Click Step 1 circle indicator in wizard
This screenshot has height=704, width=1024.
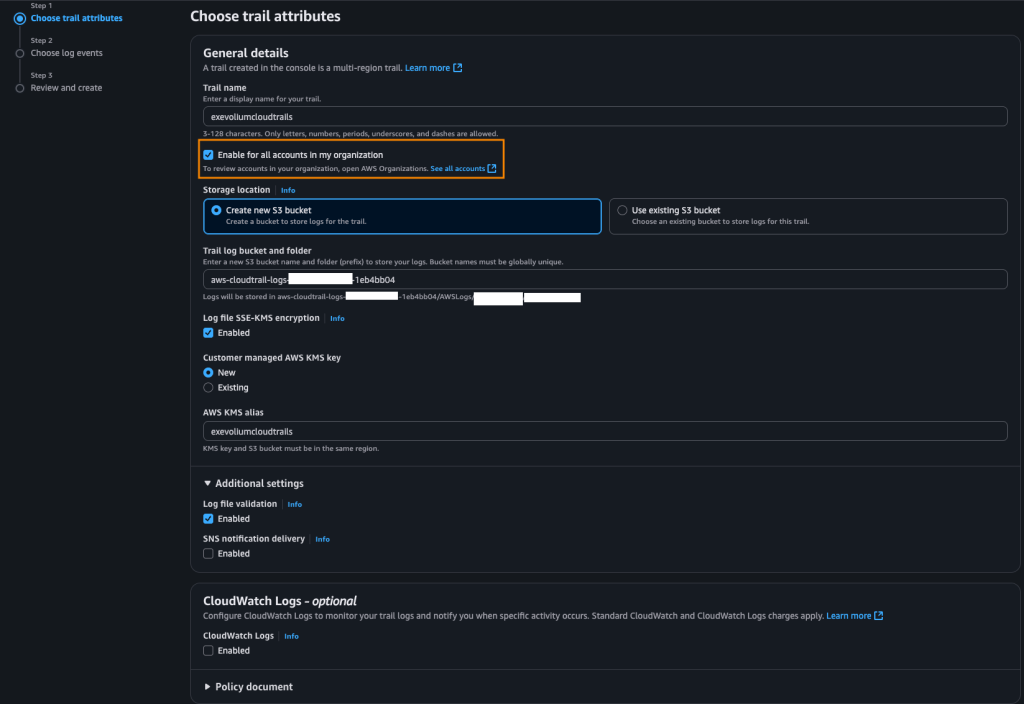point(19,18)
